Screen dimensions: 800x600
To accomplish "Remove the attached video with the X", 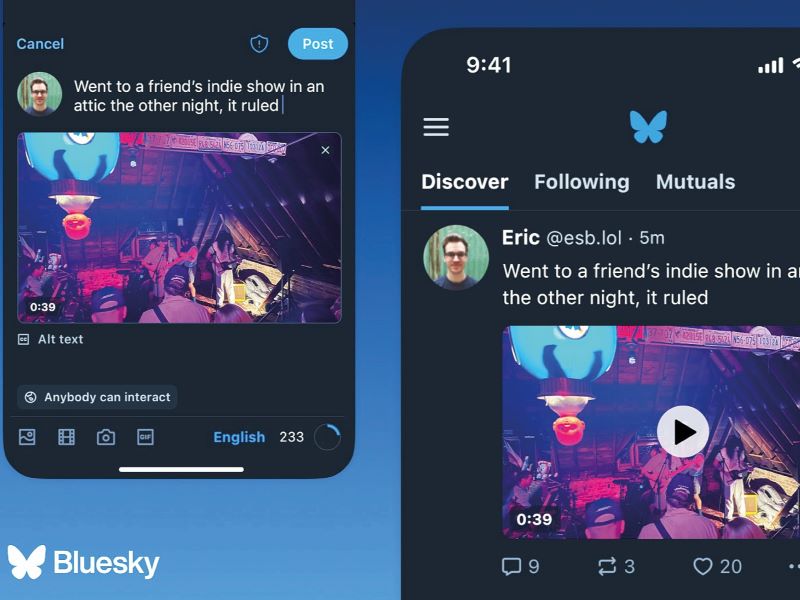I will 326,150.
